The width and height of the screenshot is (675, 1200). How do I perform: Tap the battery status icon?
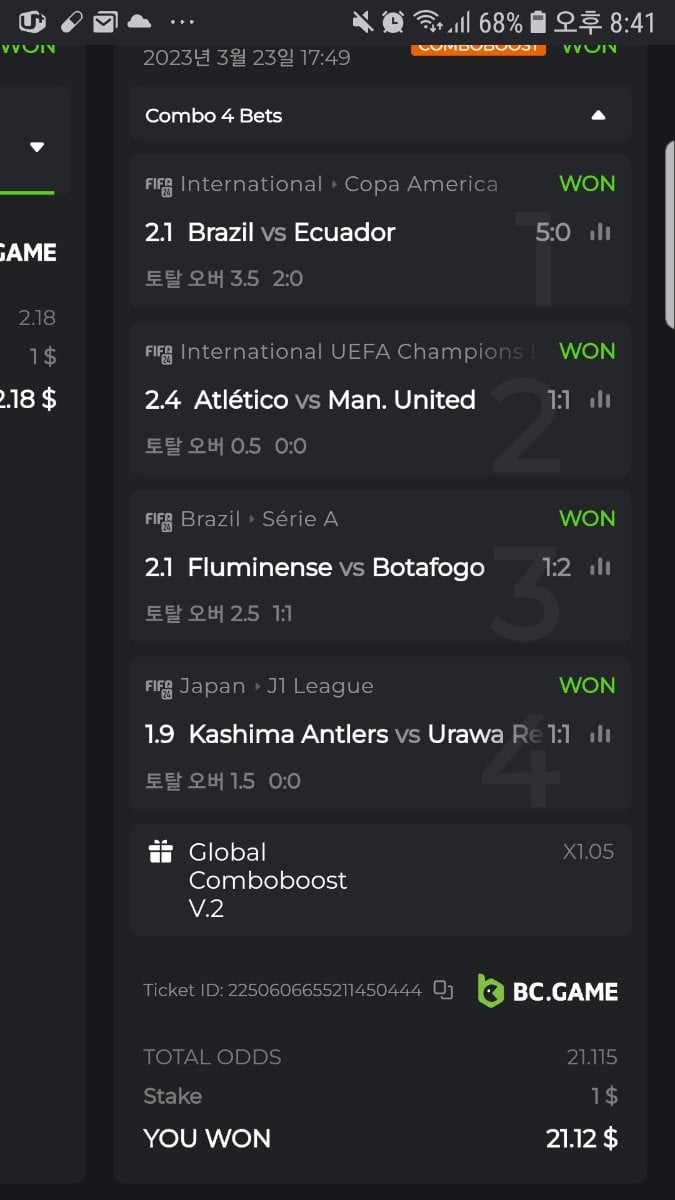click(538, 21)
